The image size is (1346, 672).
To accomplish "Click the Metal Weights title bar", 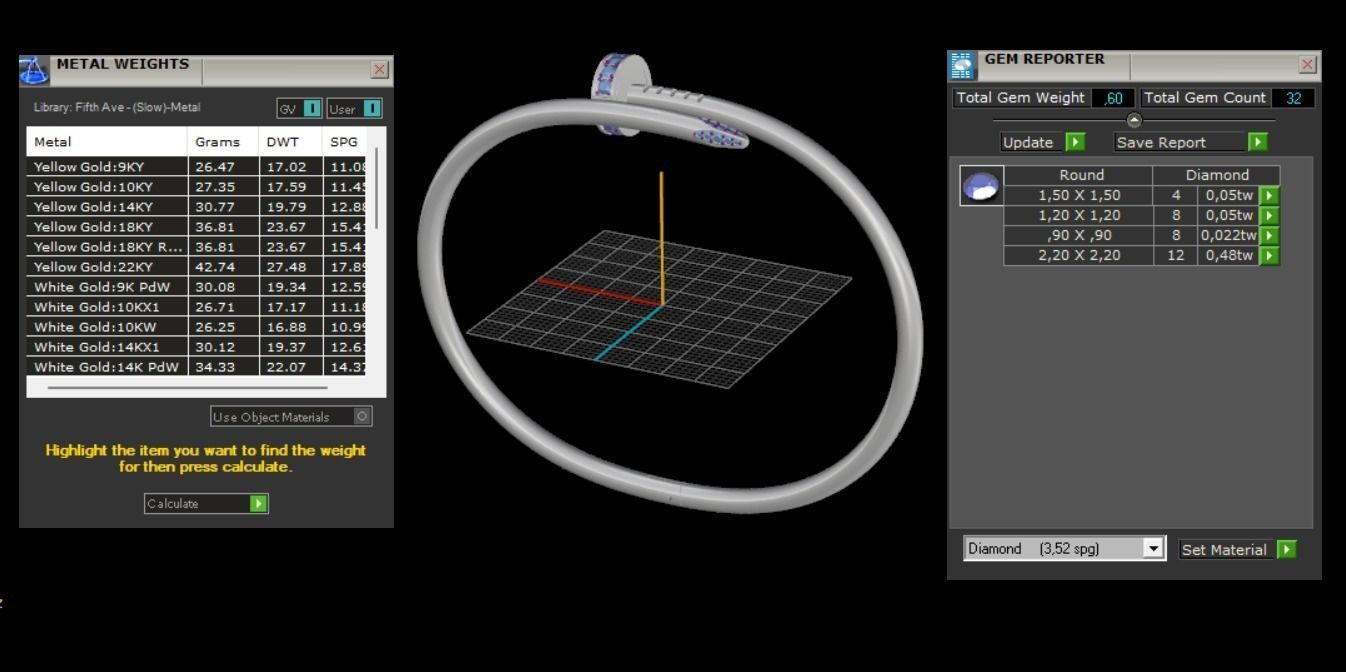I will click(x=207, y=71).
